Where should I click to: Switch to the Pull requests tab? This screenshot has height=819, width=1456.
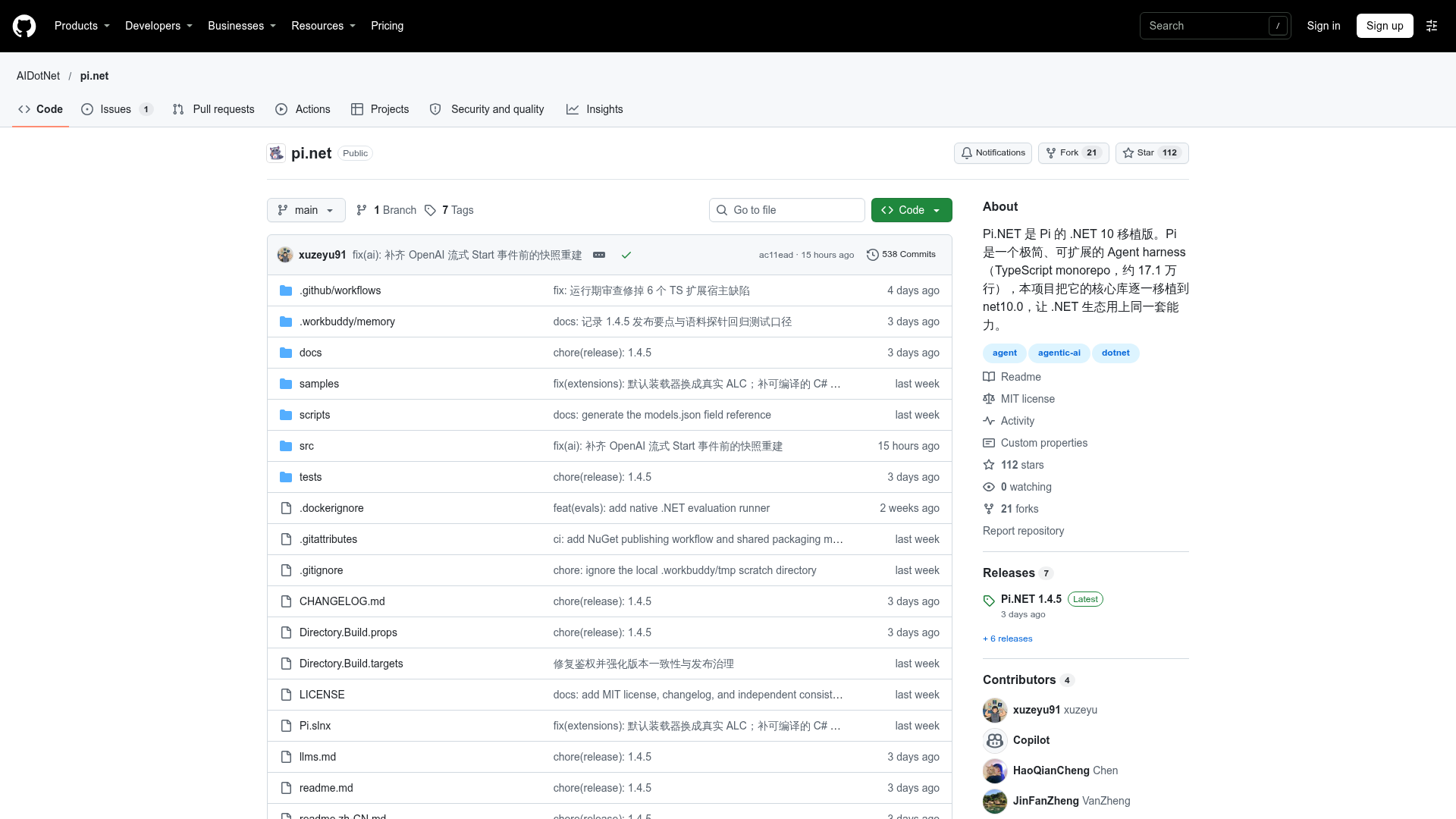214,109
